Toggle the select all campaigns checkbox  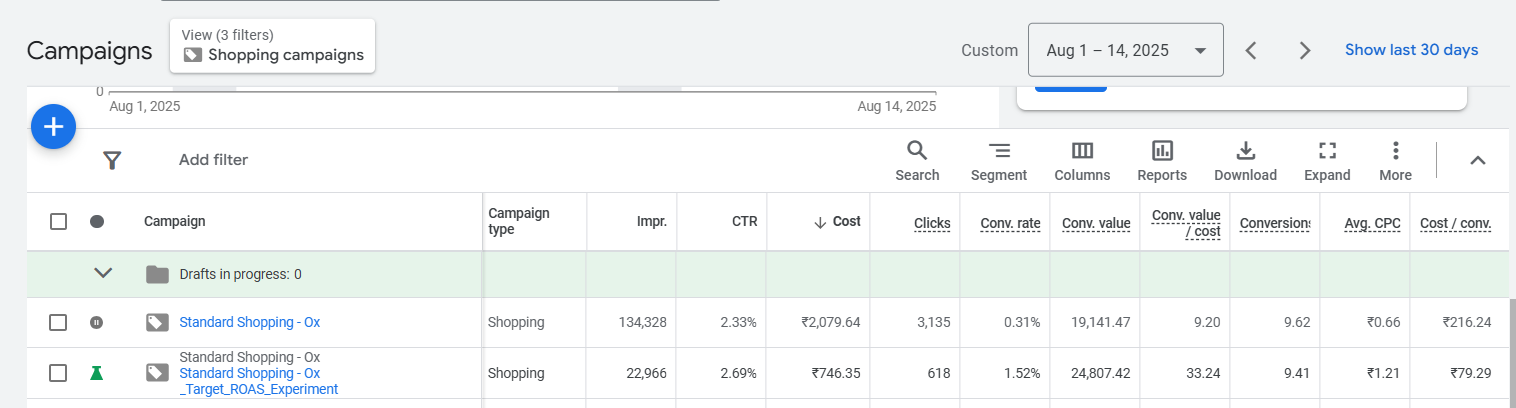coord(59,222)
